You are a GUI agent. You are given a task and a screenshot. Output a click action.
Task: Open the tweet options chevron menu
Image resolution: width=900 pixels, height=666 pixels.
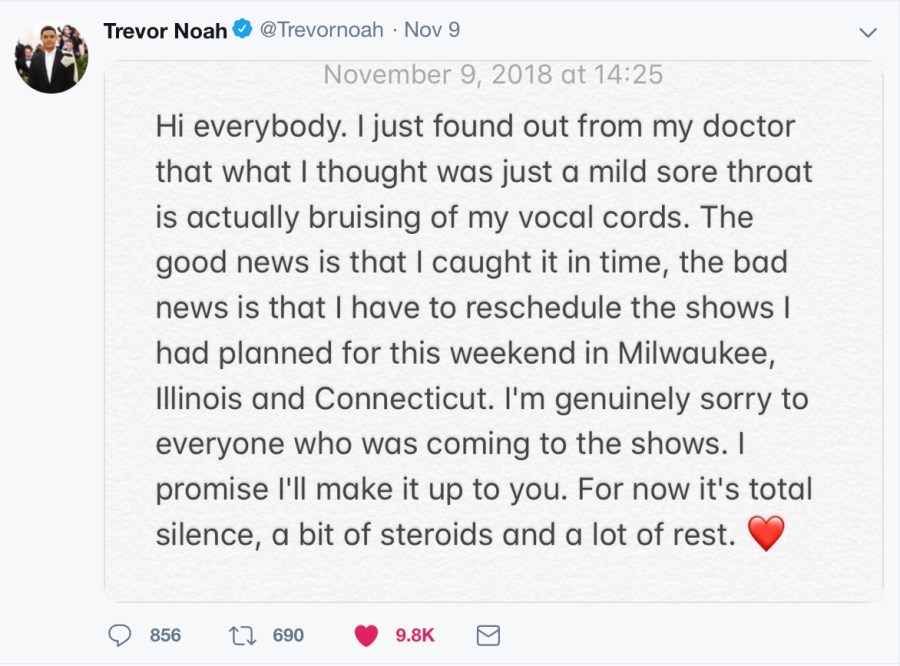867,33
